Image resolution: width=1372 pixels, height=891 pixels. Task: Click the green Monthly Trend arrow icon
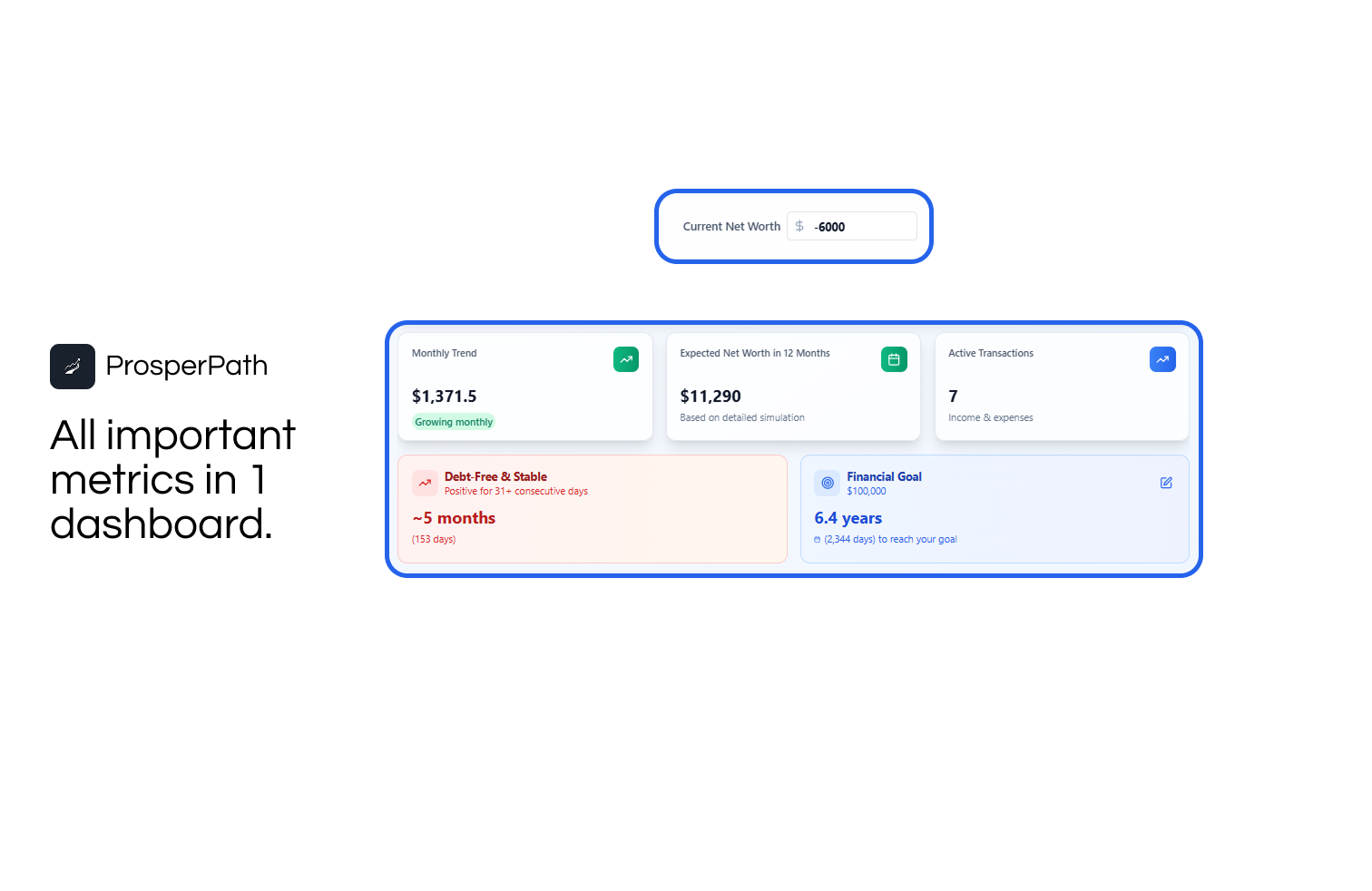tap(626, 359)
